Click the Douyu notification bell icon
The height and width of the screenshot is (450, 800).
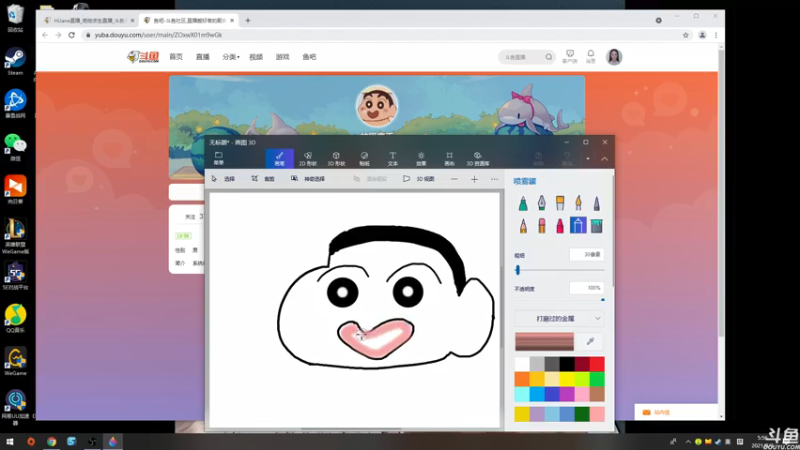(590, 56)
